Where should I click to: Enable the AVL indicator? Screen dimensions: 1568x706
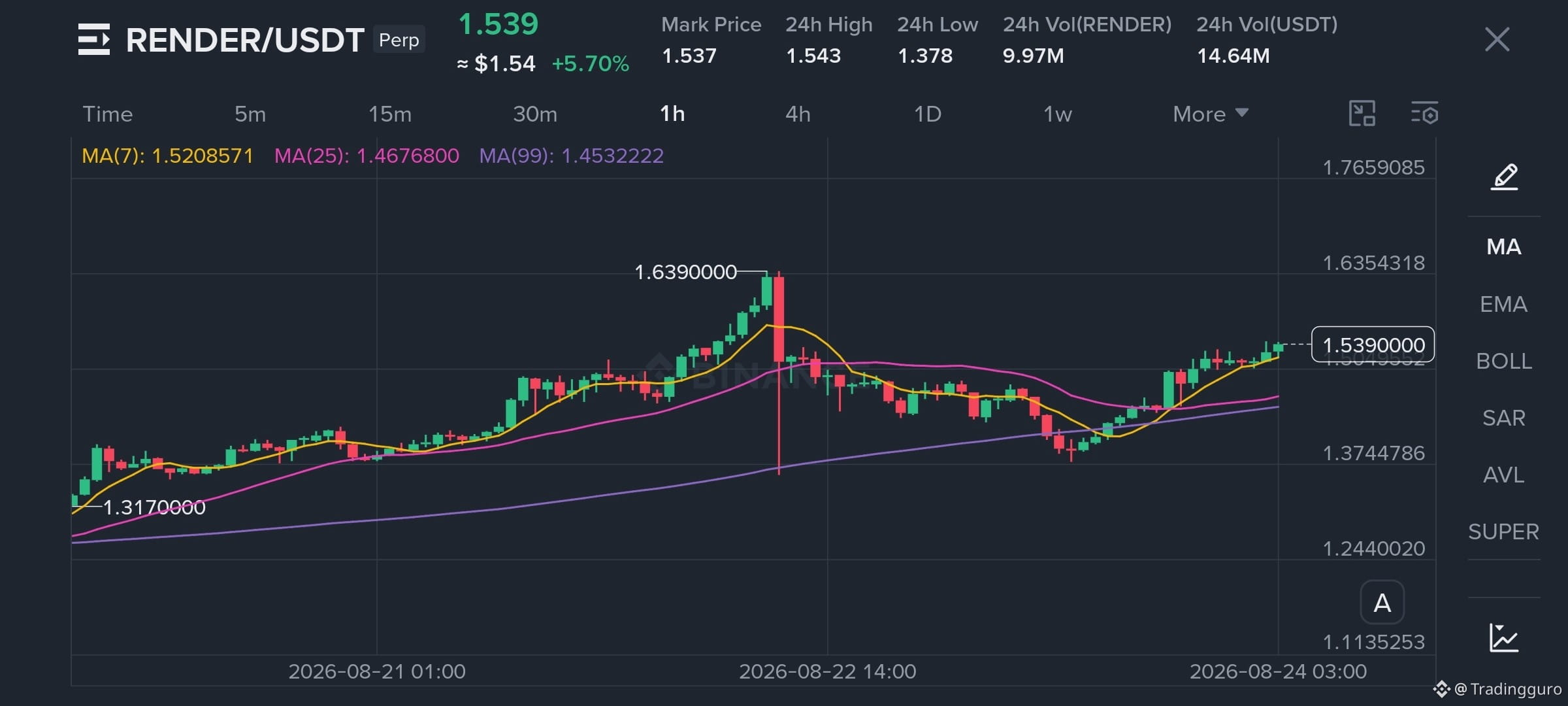tap(1504, 475)
